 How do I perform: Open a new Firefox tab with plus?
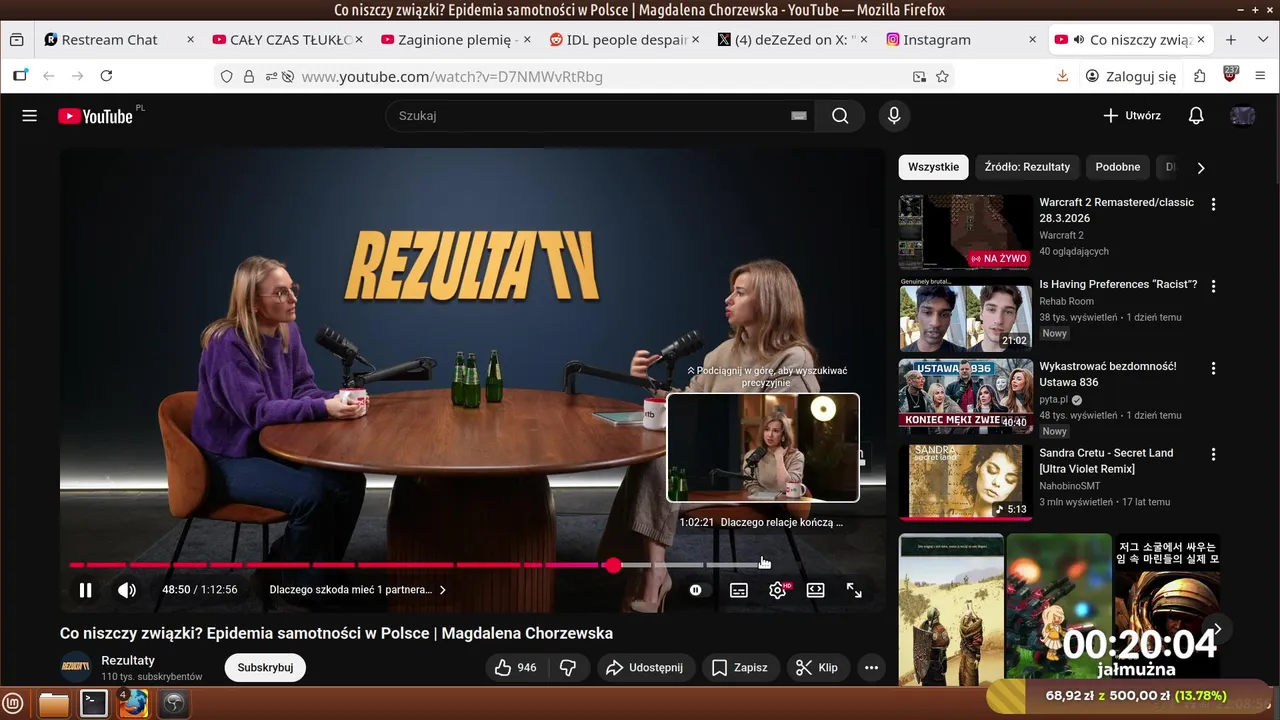[1231, 40]
